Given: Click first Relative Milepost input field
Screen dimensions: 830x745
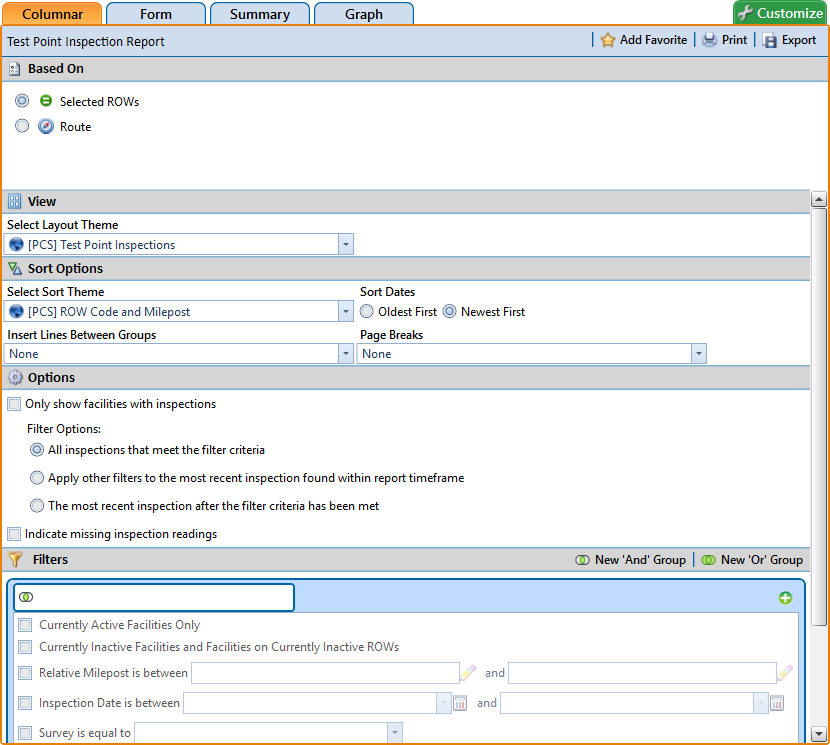Looking at the screenshot, I should point(325,672).
